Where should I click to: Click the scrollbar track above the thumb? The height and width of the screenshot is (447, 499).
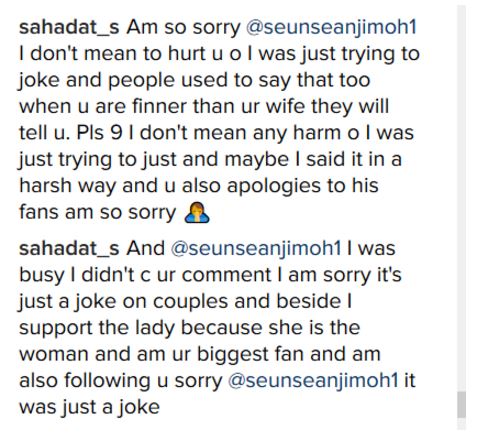coord(461,200)
